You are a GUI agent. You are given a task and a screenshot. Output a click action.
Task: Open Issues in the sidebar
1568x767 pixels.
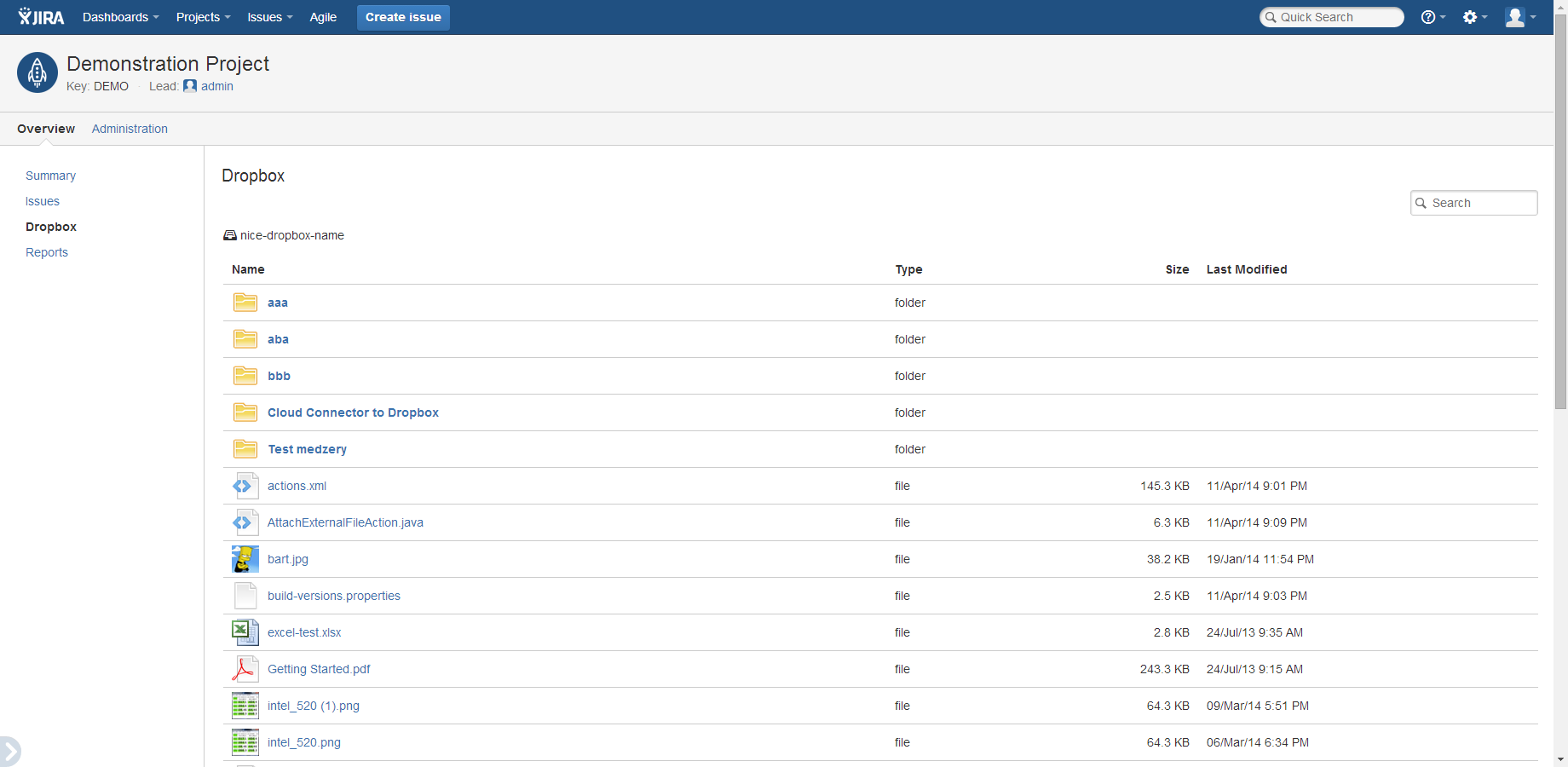[43, 201]
